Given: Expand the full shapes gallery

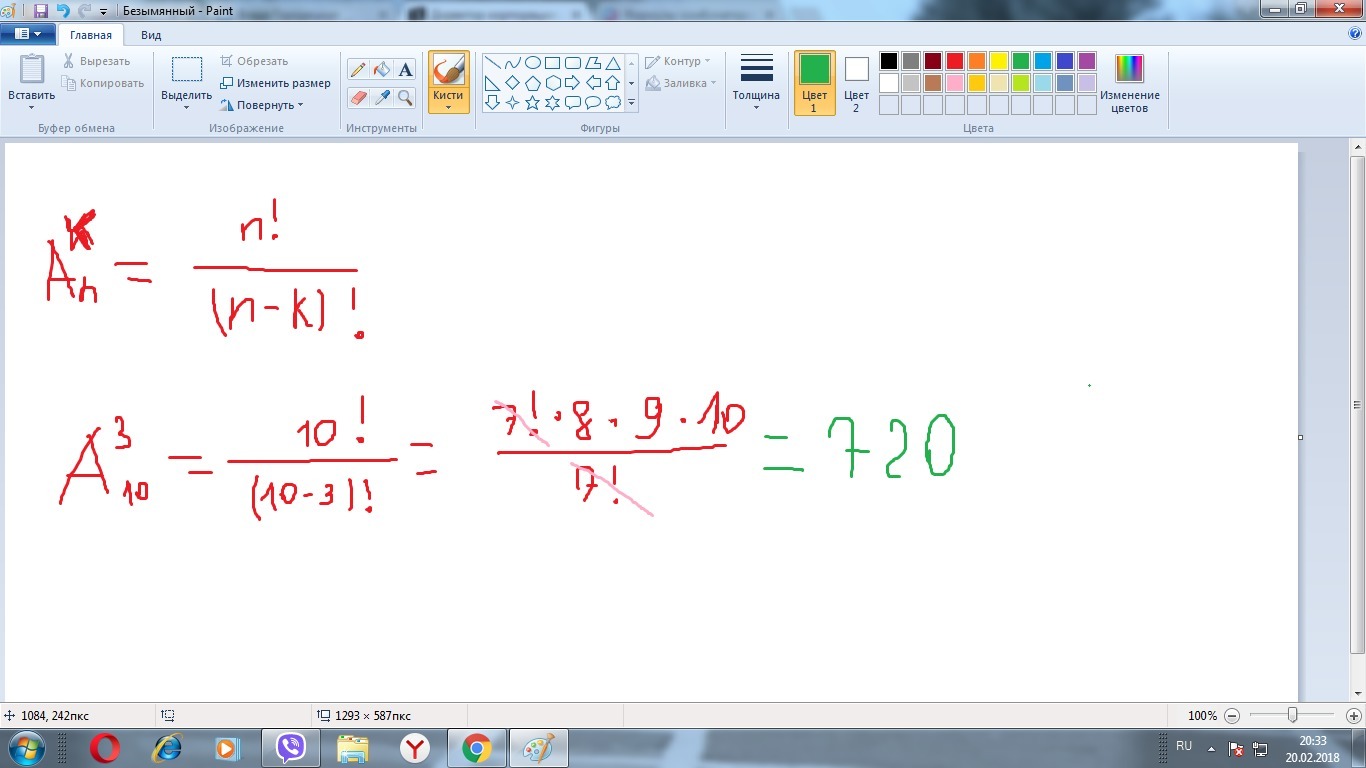Looking at the screenshot, I should click(631, 103).
